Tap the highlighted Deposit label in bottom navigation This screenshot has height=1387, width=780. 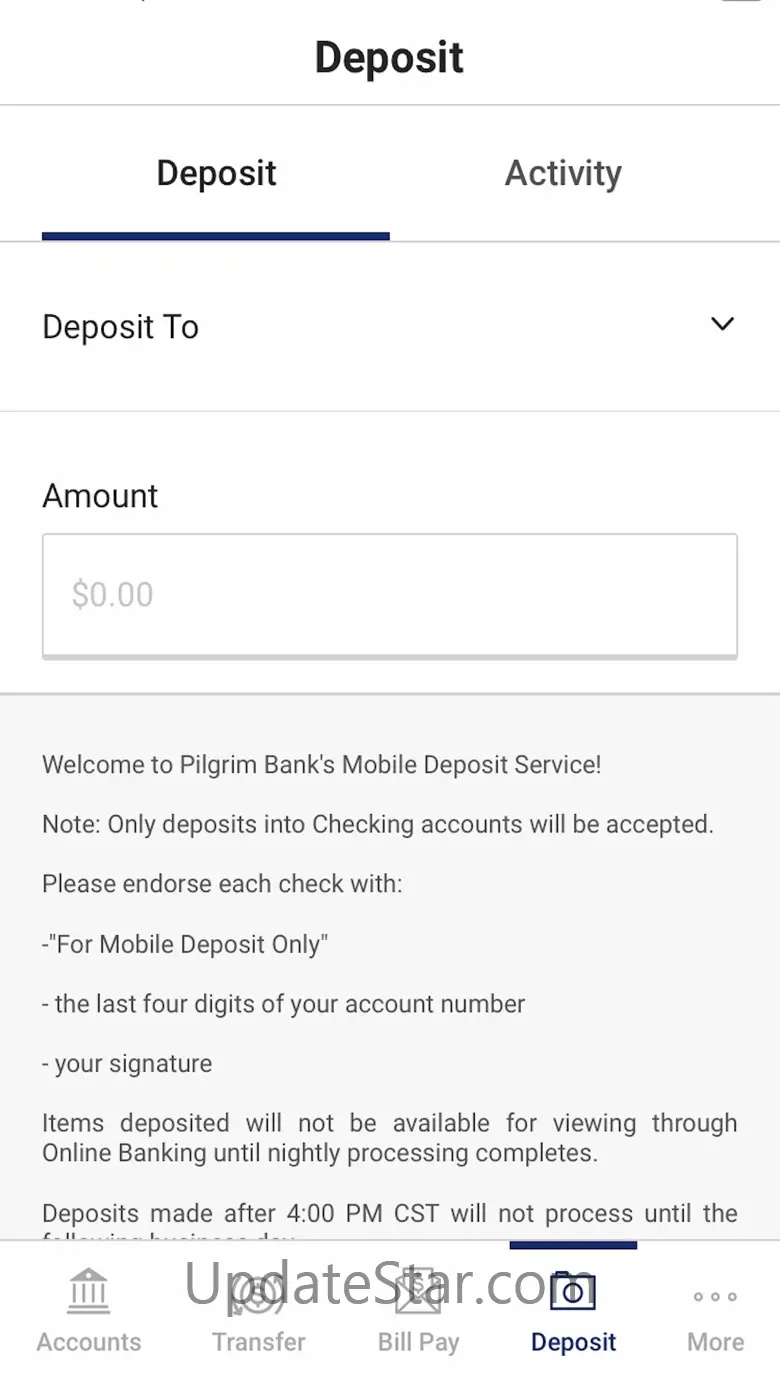tap(573, 1342)
